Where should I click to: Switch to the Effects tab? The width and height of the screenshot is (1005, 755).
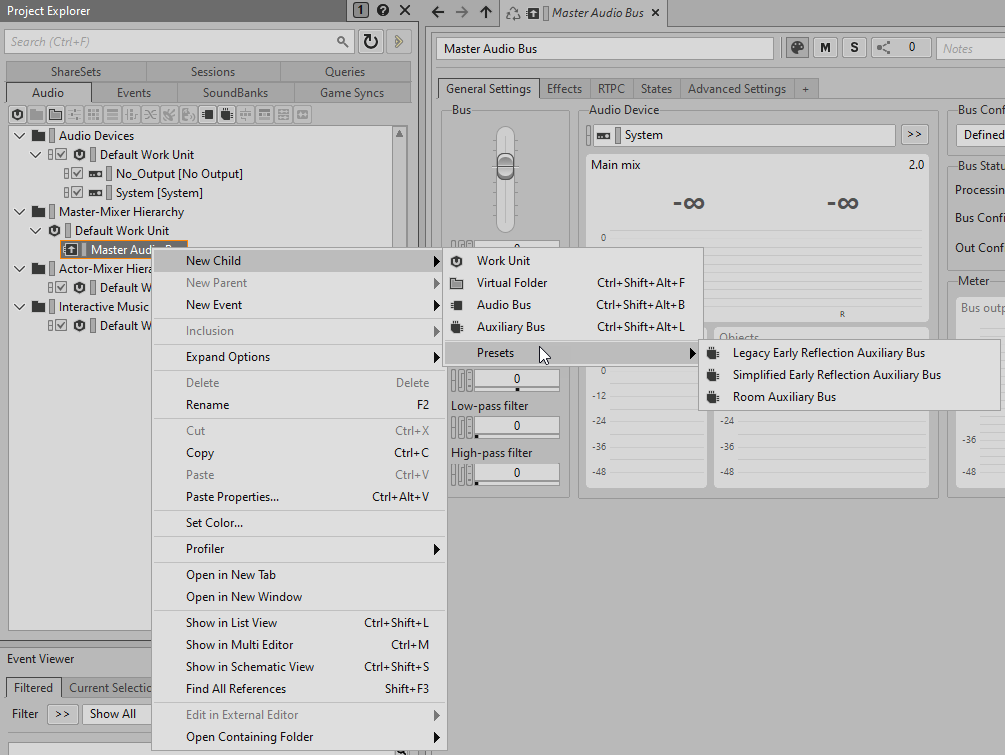[564, 89]
